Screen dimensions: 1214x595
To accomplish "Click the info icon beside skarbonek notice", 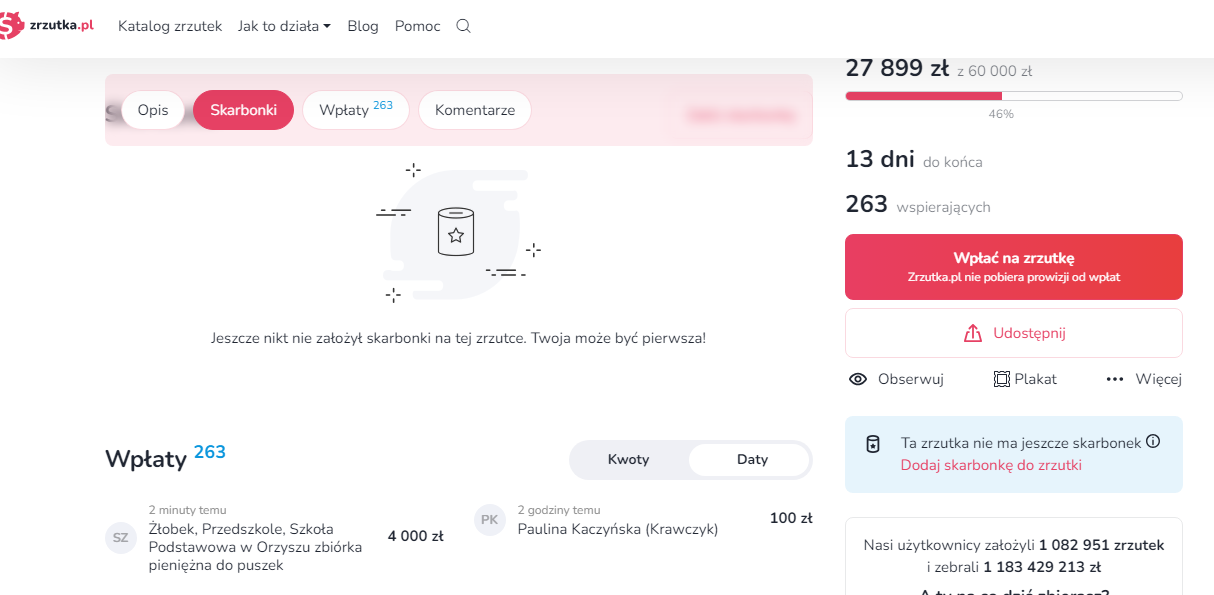I will pos(1153,441).
